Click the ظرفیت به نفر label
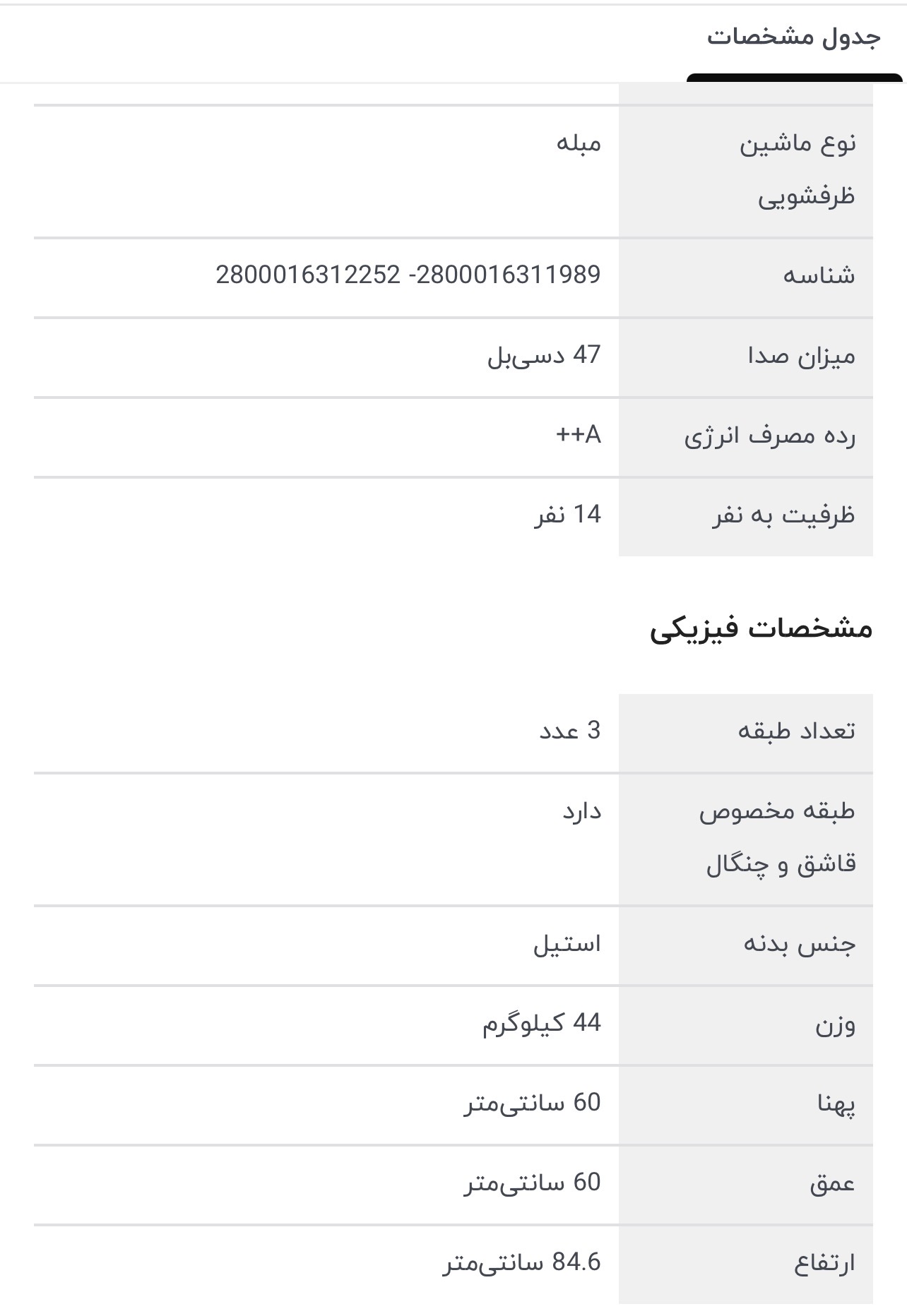Viewport: 907px width, 1316px height. [x=783, y=515]
